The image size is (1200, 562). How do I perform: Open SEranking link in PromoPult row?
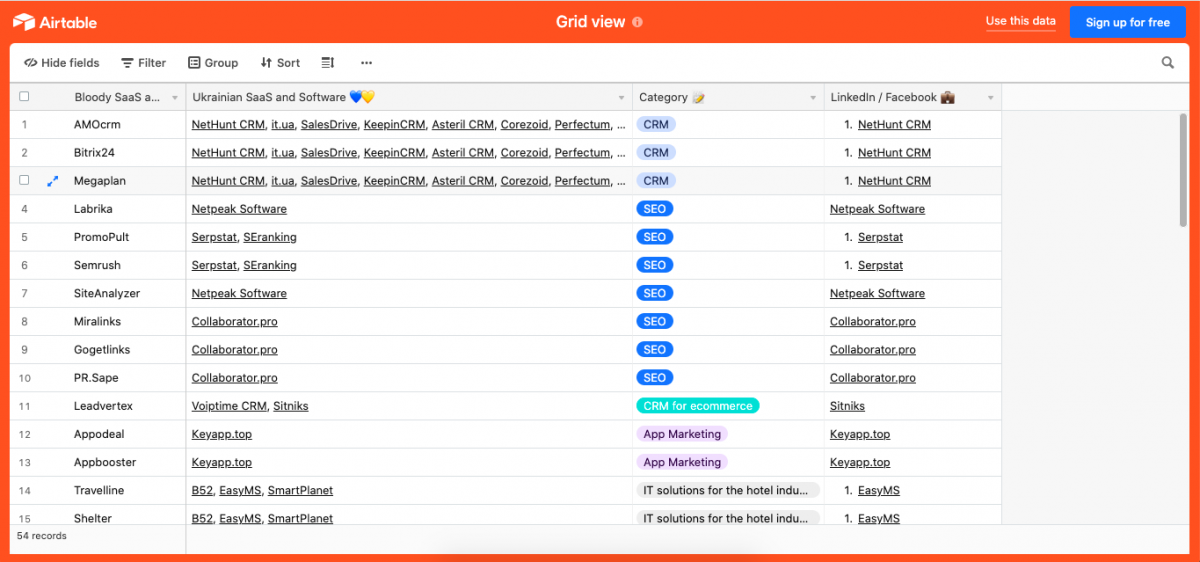pos(270,237)
